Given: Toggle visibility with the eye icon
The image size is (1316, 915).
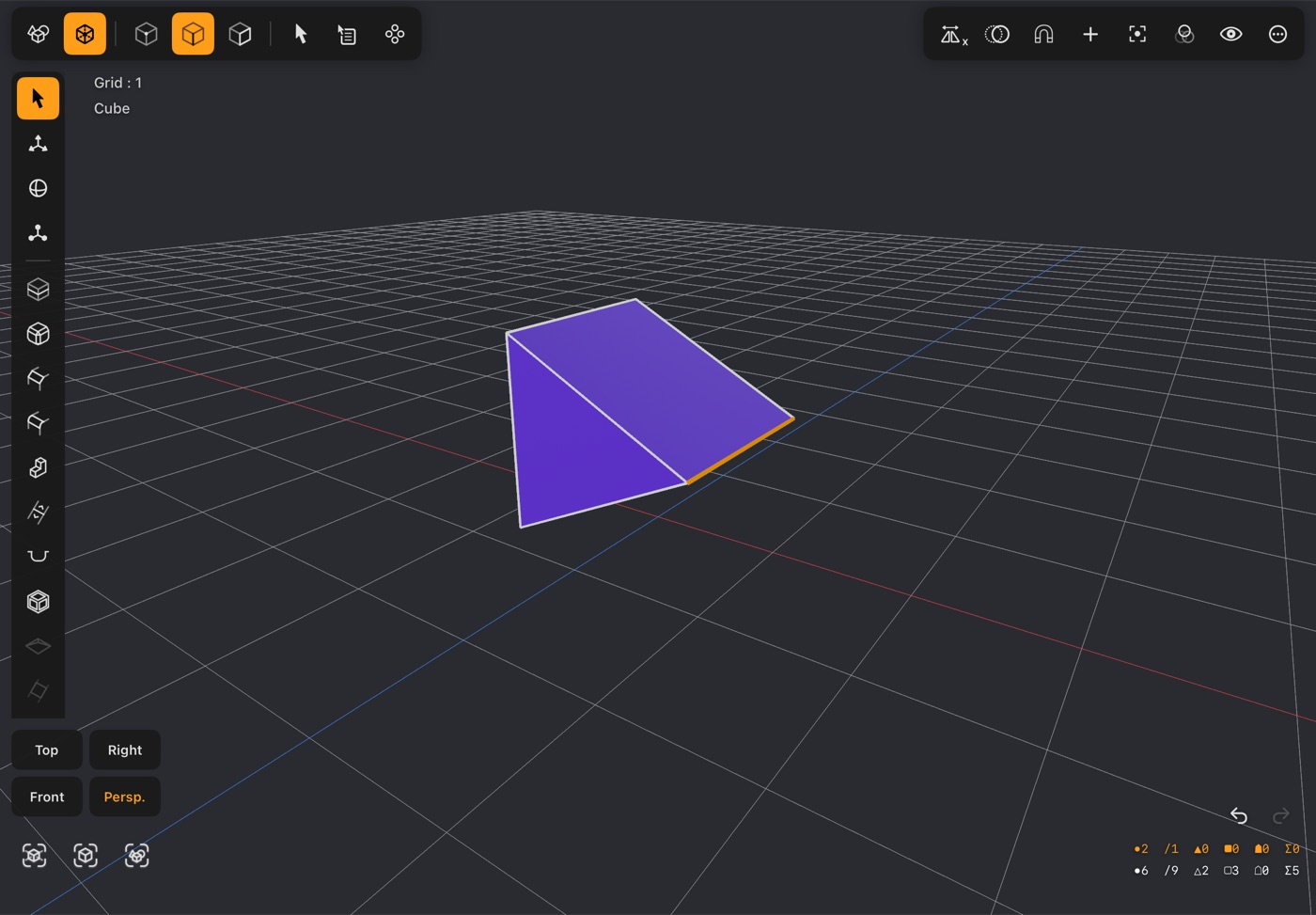Looking at the screenshot, I should click(x=1231, y=35).
